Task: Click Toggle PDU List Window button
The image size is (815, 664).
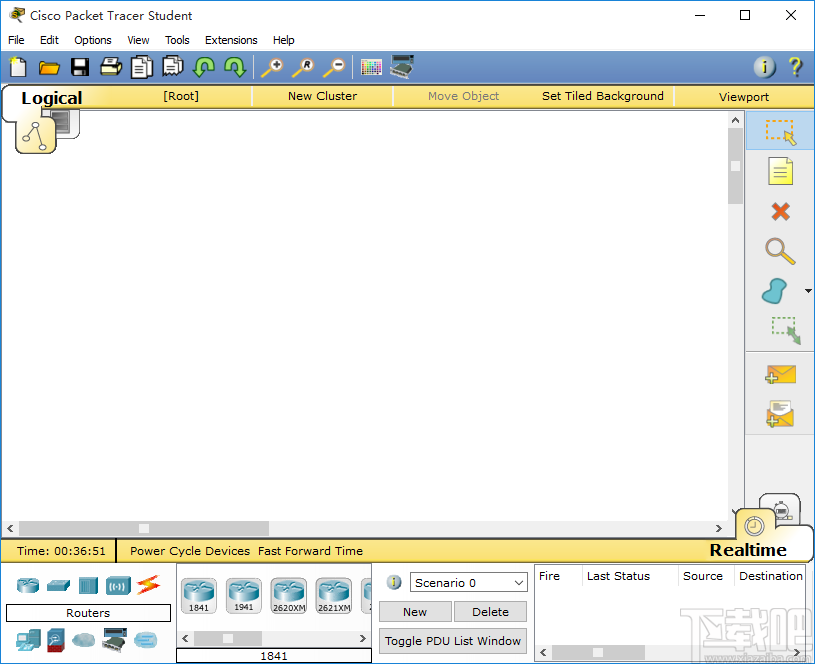Action: [x=453, y=641]
